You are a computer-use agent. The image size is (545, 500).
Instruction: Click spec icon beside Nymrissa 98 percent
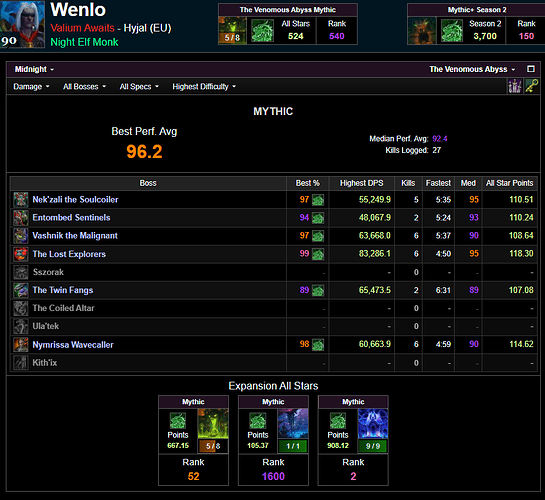[318, 344]
